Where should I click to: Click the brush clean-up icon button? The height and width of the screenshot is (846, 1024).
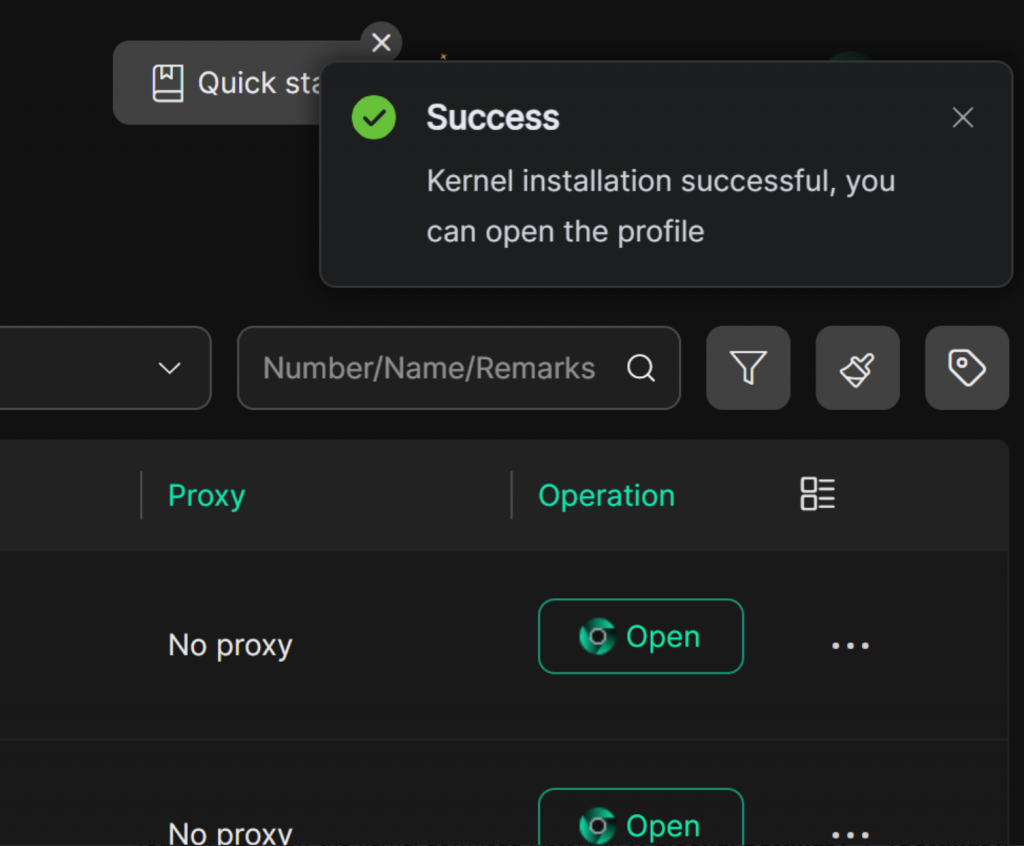pyautogui.click(x=857, y=368)
